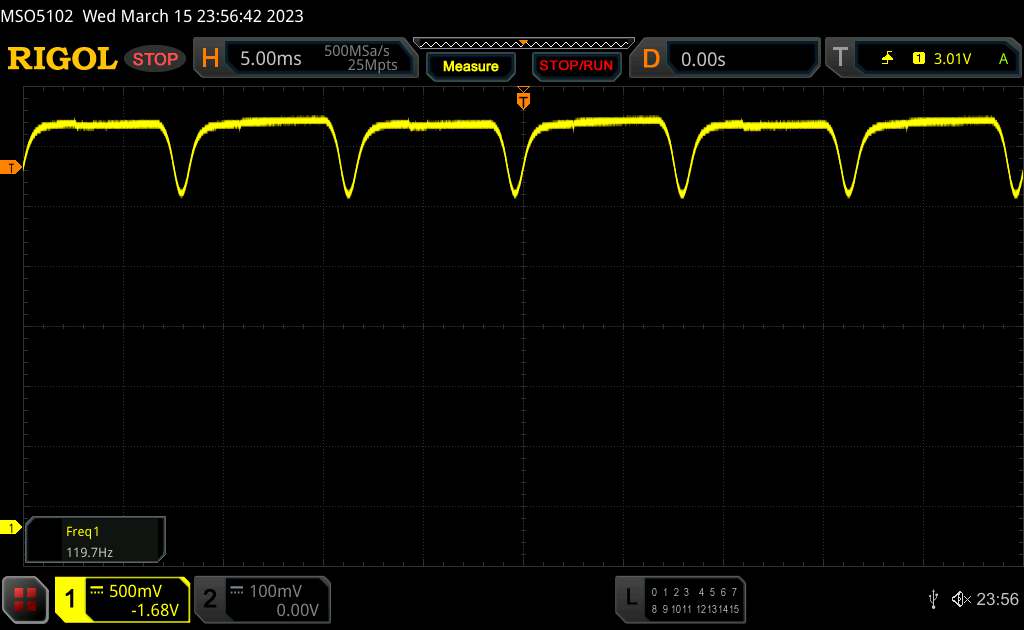Click the rising edge trigger icon
Image resolution: width=1024 pixels, height=630 pixels.
click(x=887, y=59)
